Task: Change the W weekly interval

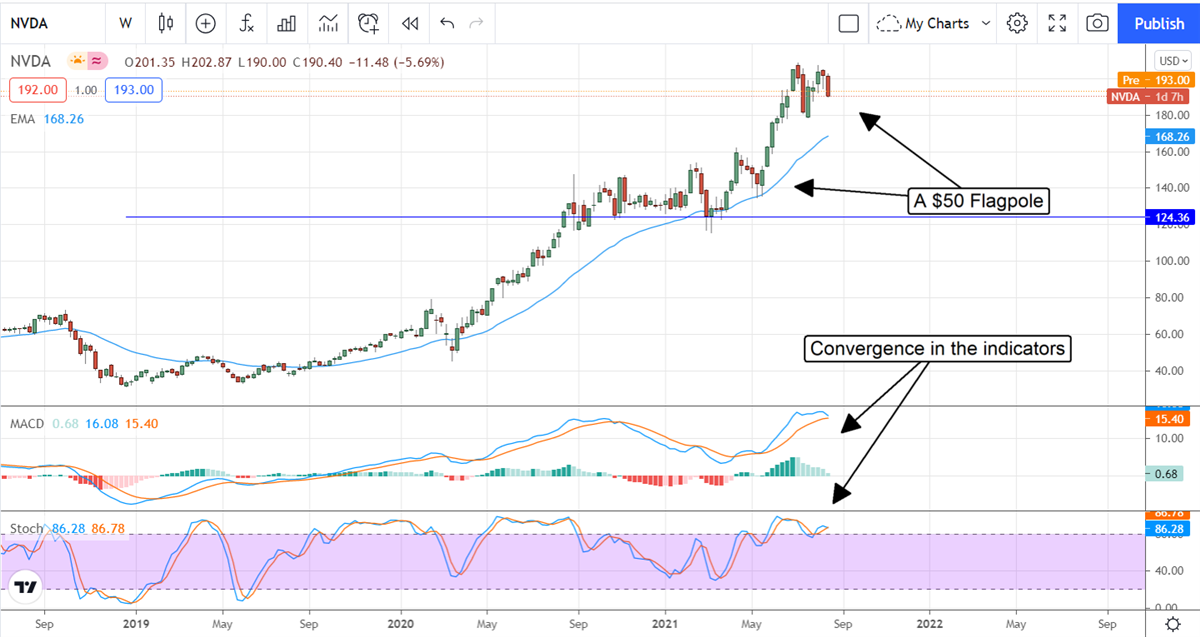Action: 125,23
